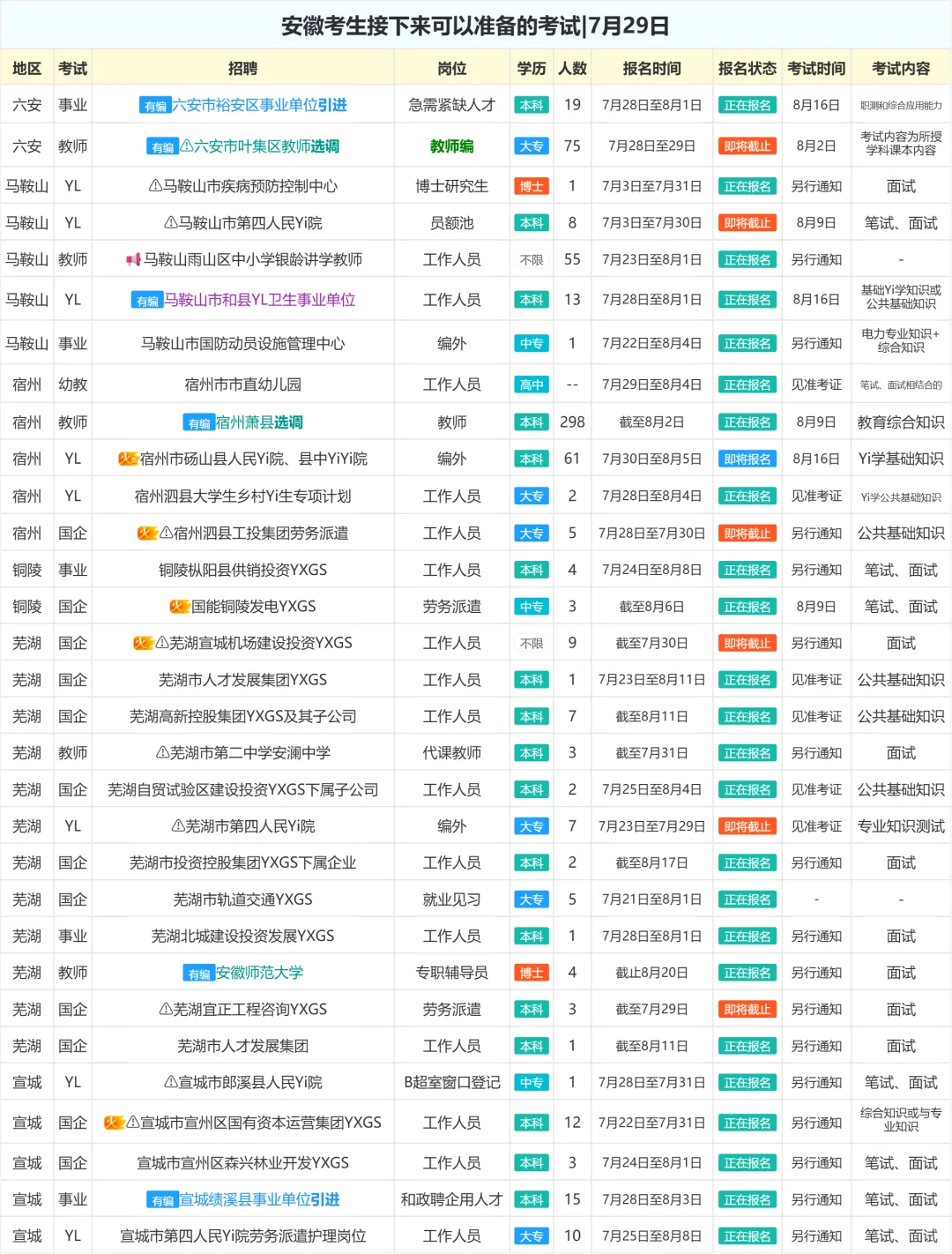952x1254 pixels.
Task: Click the hot flame icon beside 宿州市砀山县人民Yi院
Action: (129, 459)
